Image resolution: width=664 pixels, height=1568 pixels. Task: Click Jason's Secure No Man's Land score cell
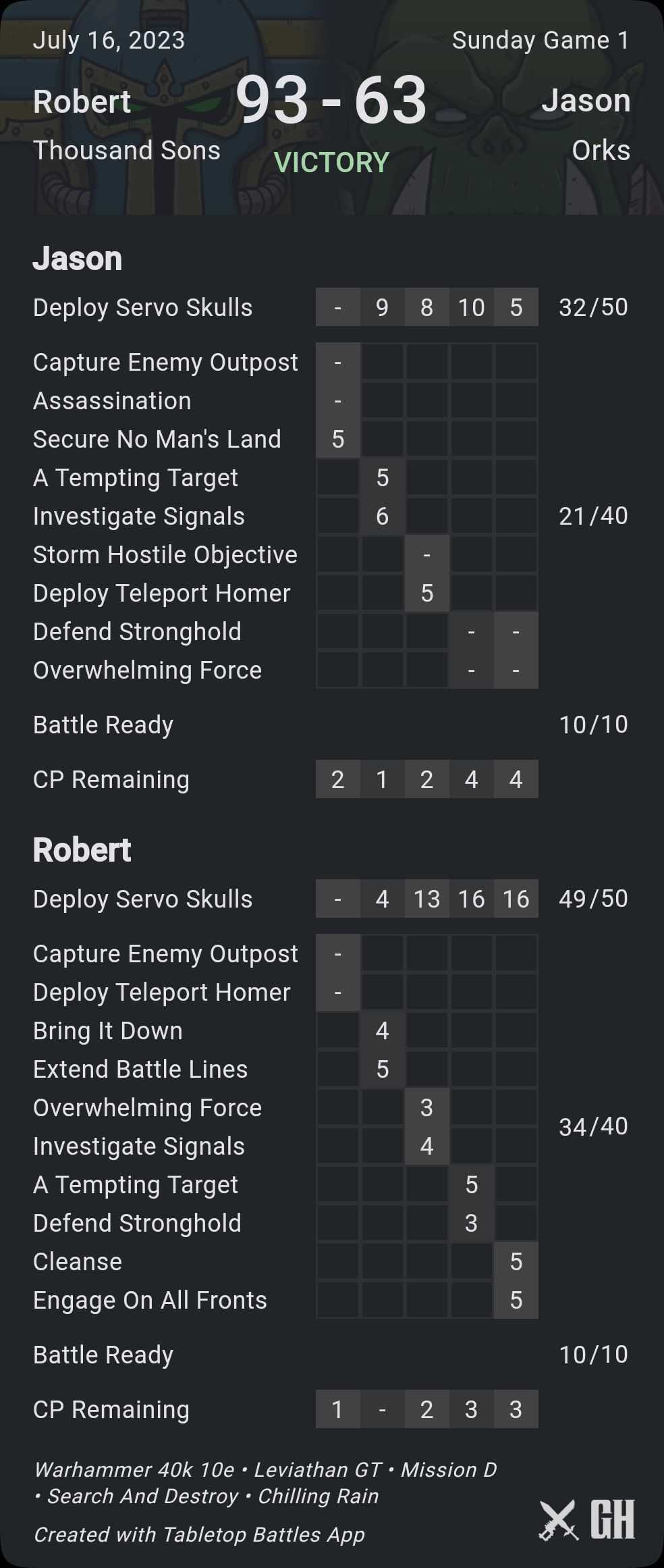[x=338, y=440]
